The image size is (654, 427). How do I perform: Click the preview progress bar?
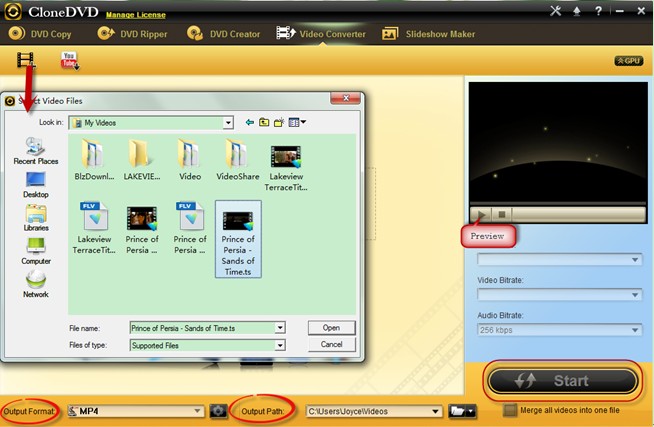[579, 214]
